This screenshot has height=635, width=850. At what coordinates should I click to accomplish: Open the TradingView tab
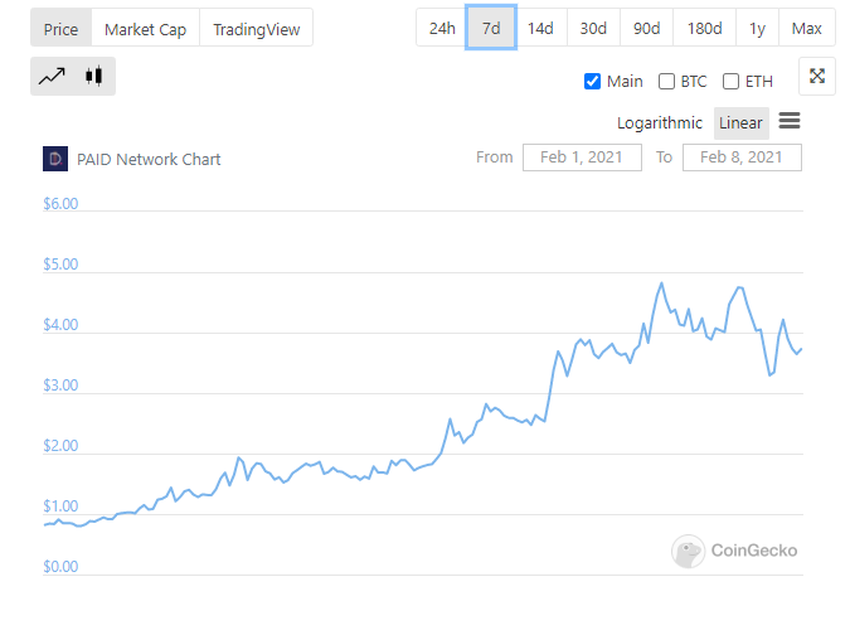[256, 29]
